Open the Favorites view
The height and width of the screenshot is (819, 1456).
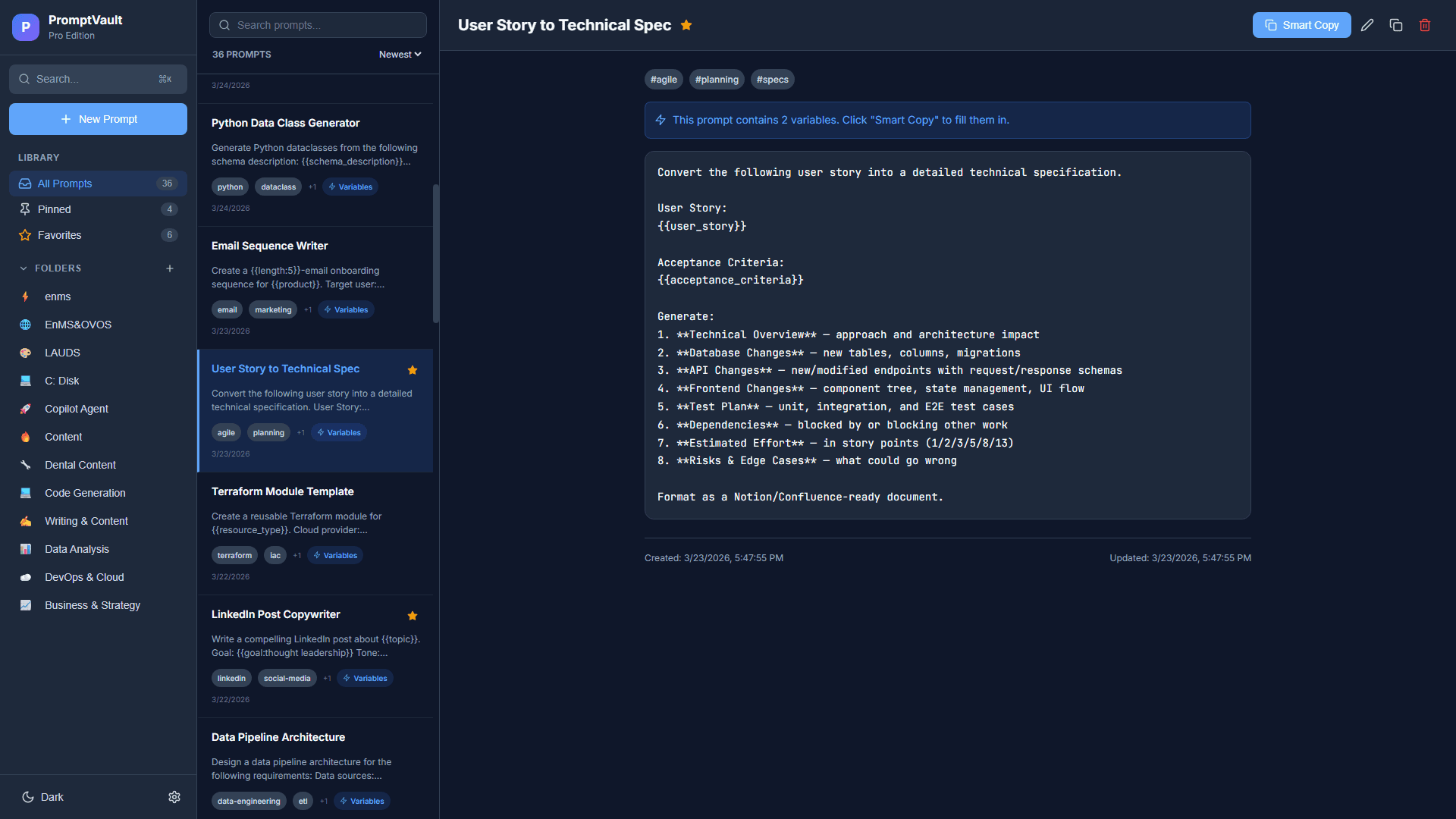coord(59,235)
